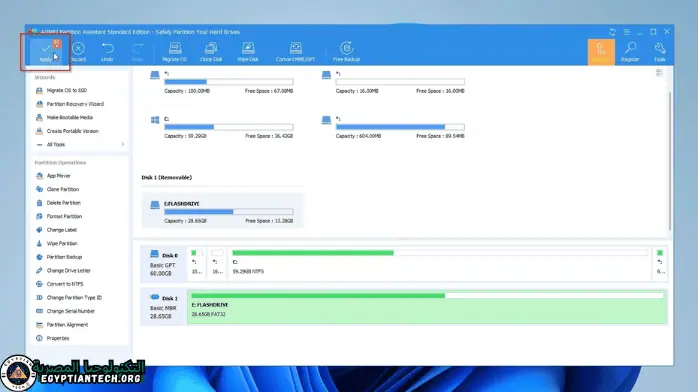
Task: Open Free Backup from the toolbar
Action: [346, 52]
